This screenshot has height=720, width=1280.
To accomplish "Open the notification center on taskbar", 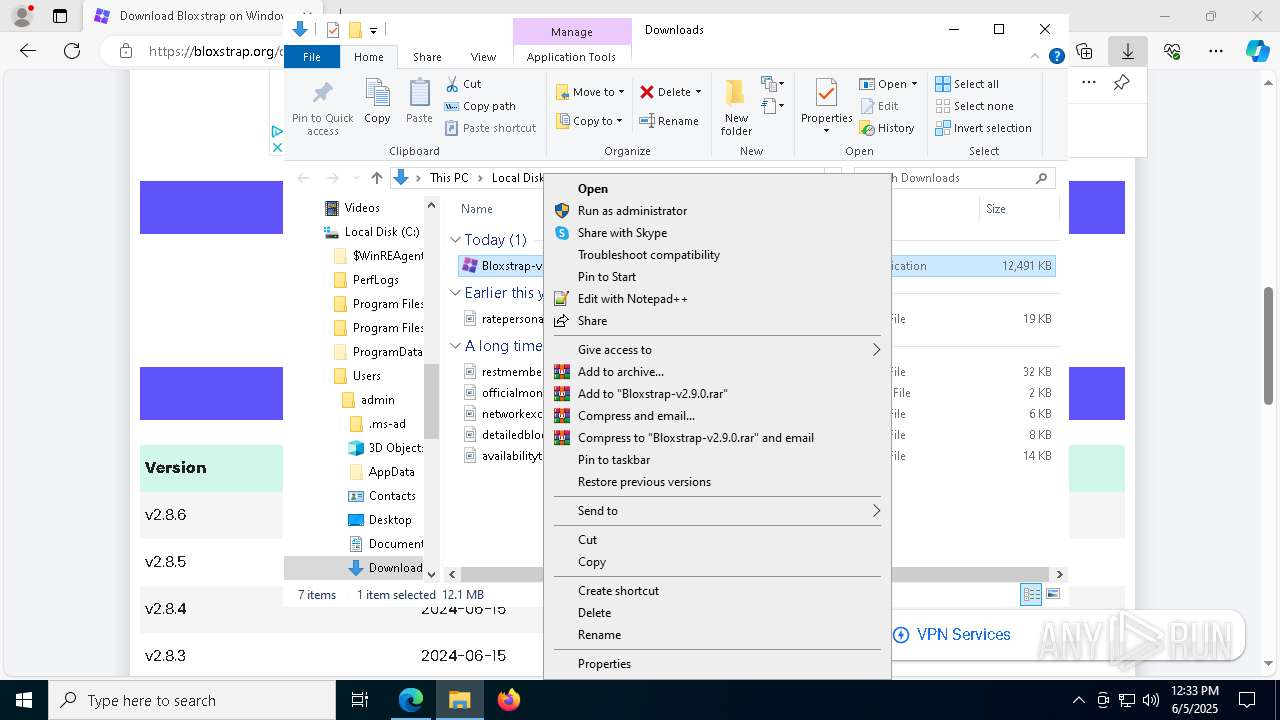I will 1247,700.
